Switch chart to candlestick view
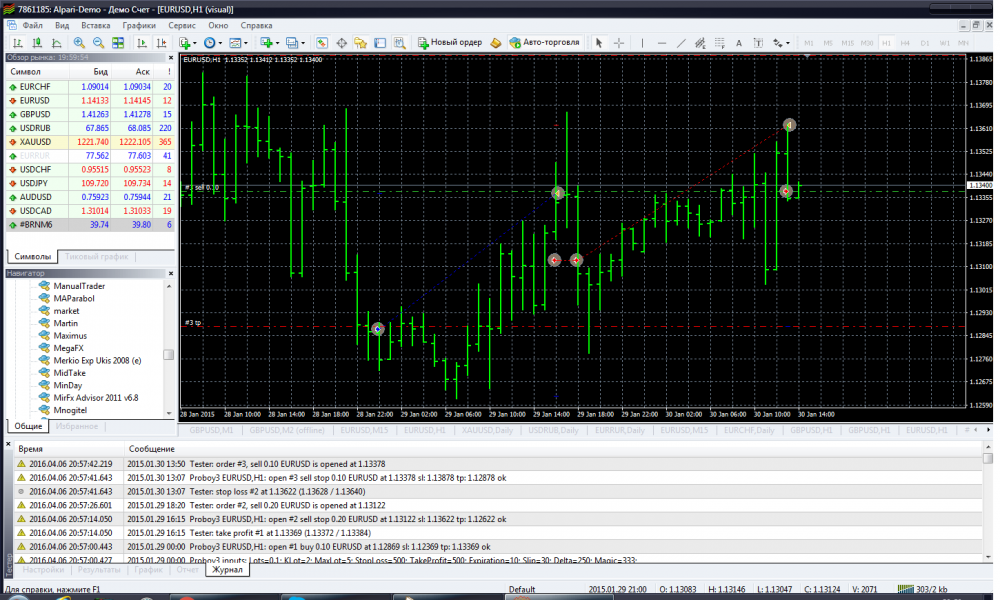 point(38,43)
